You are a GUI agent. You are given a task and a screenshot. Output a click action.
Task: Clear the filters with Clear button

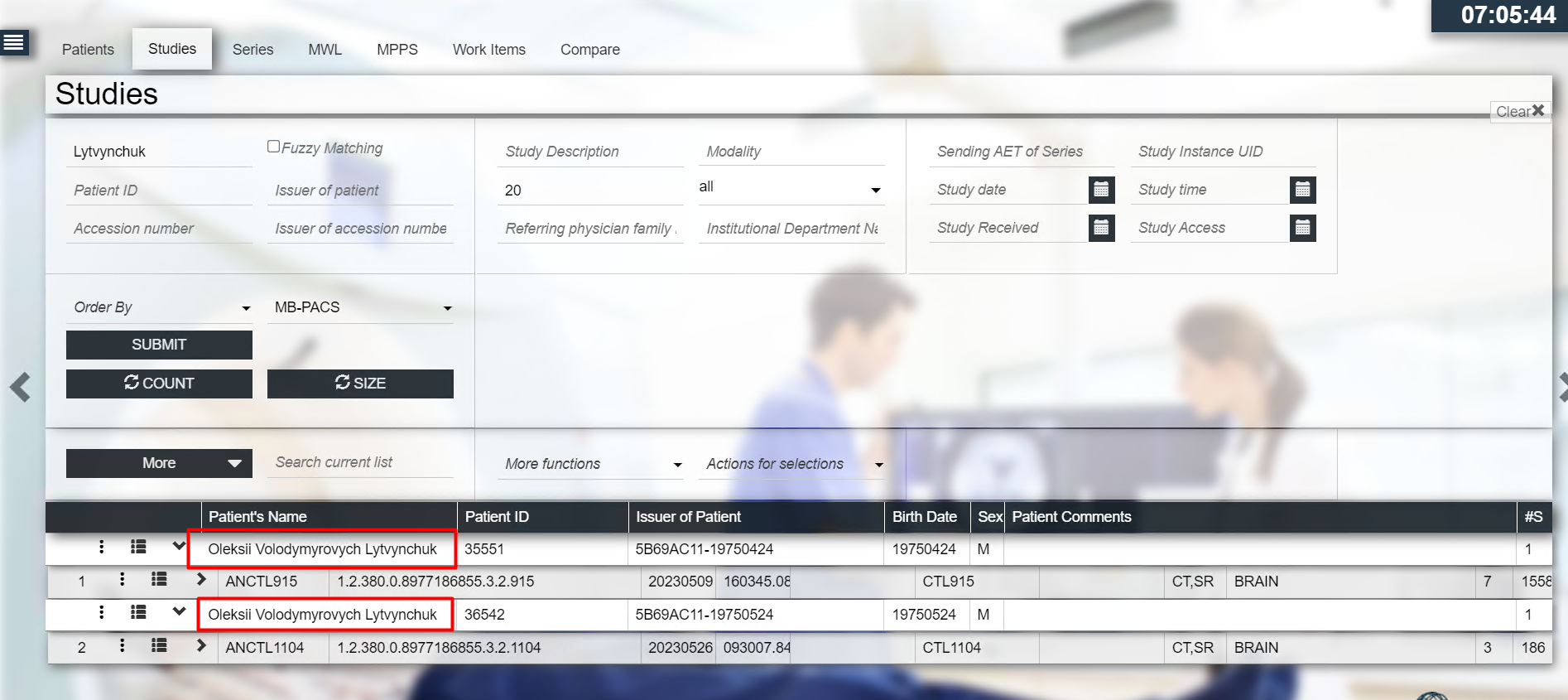[1519, 111]
